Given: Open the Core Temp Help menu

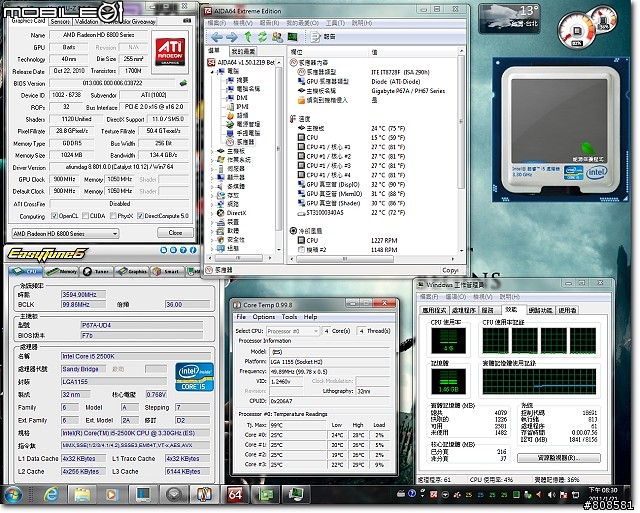Looking at the screenshot, I should click(x=310, y=317).
